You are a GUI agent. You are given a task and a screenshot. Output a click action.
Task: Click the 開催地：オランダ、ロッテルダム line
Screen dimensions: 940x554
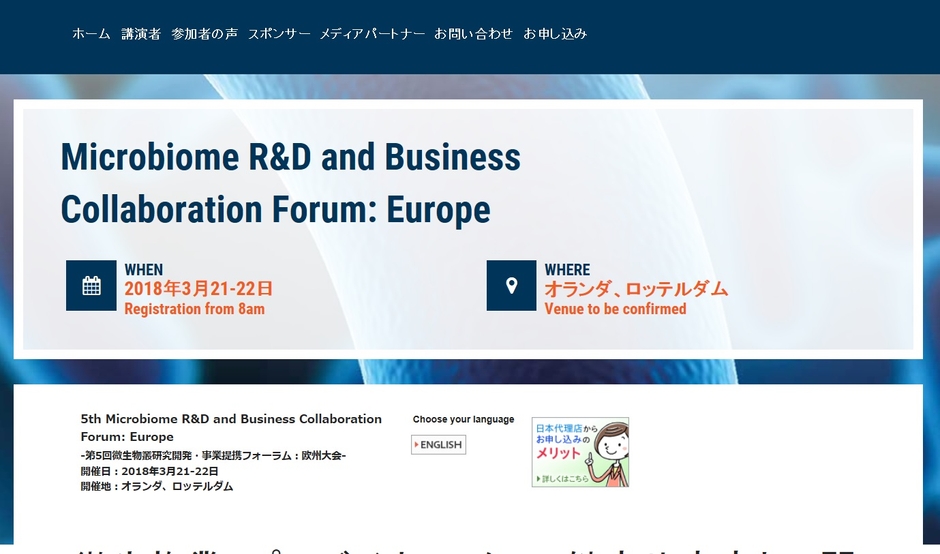tap(156, 486)
